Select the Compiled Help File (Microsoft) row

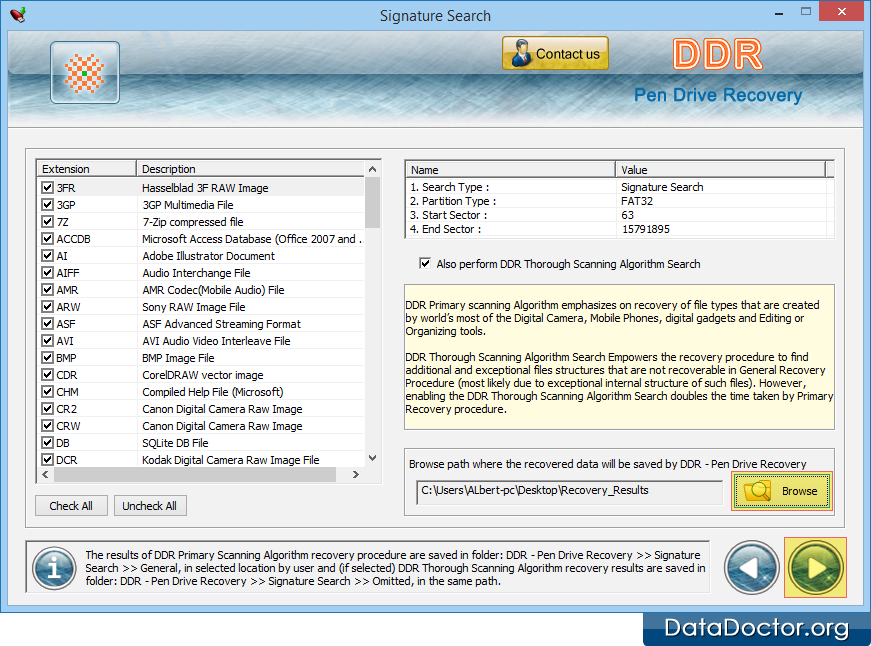[201, 392]
